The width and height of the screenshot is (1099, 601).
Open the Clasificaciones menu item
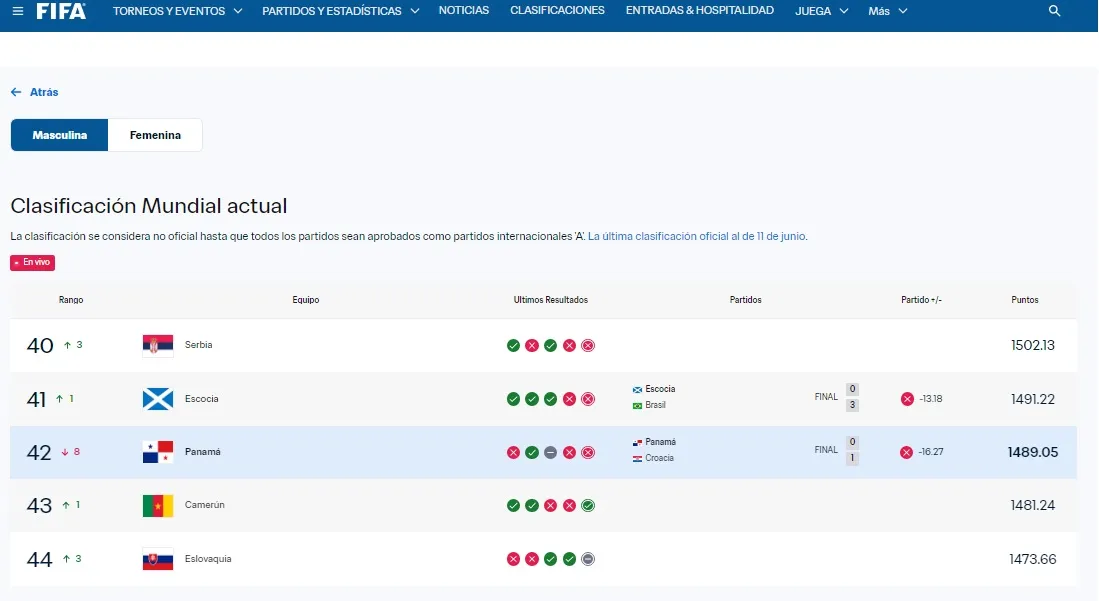click(557, 11)
